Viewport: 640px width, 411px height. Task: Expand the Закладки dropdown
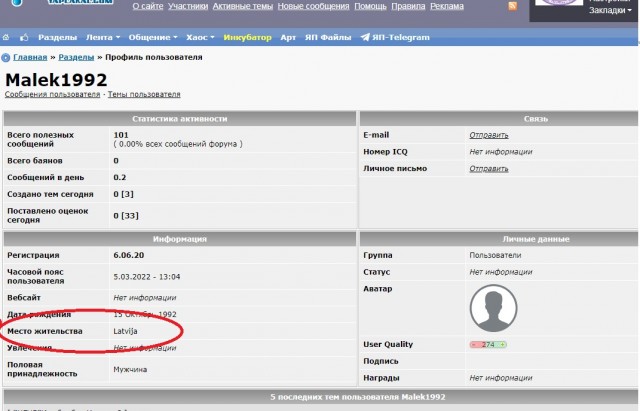tap(610, 10)
